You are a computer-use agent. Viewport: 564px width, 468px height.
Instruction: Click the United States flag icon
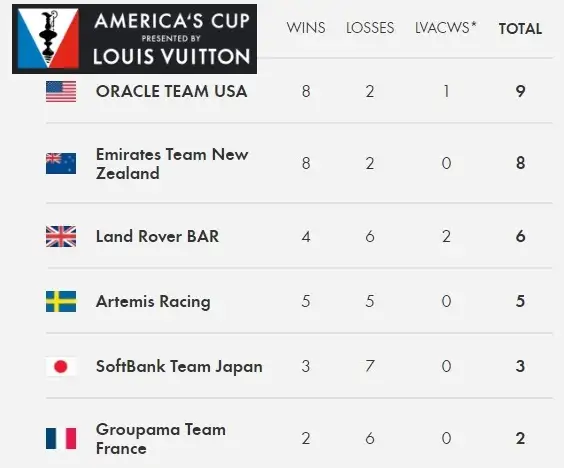(x=61, y=91)
